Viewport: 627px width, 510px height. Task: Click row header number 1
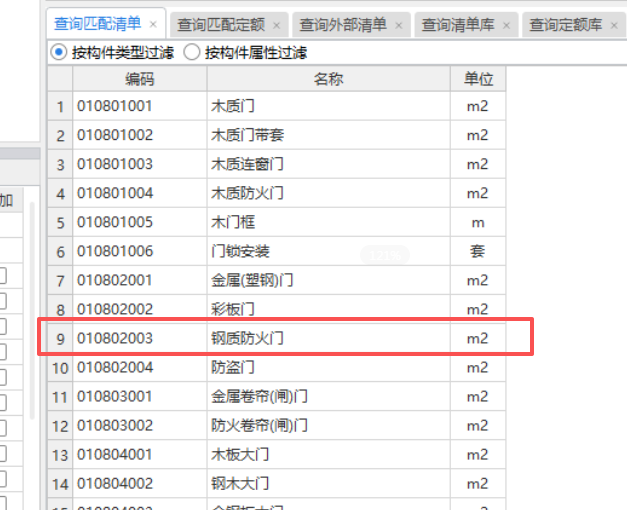tap(60, 107)
